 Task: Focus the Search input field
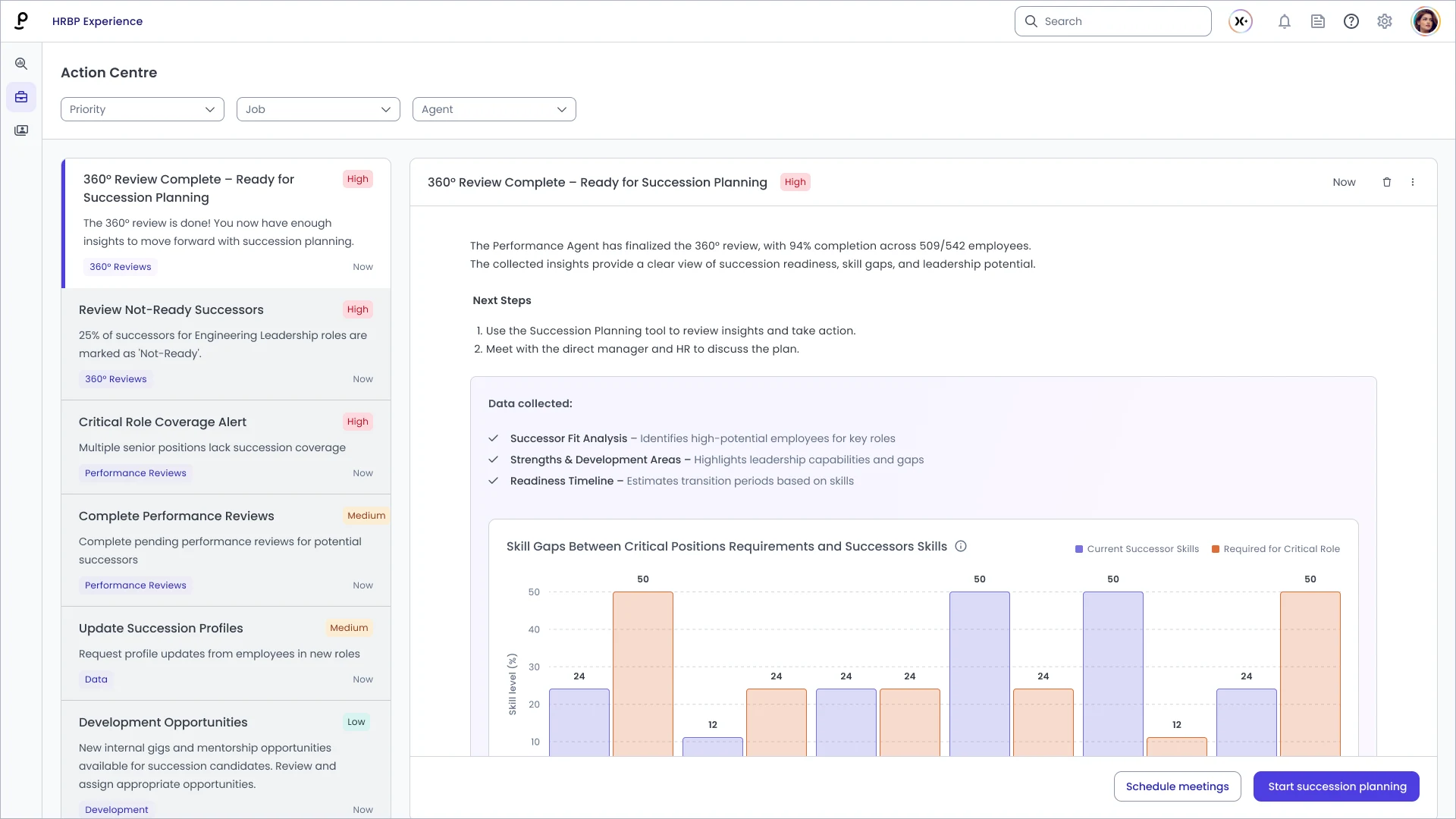[1113, 21]
